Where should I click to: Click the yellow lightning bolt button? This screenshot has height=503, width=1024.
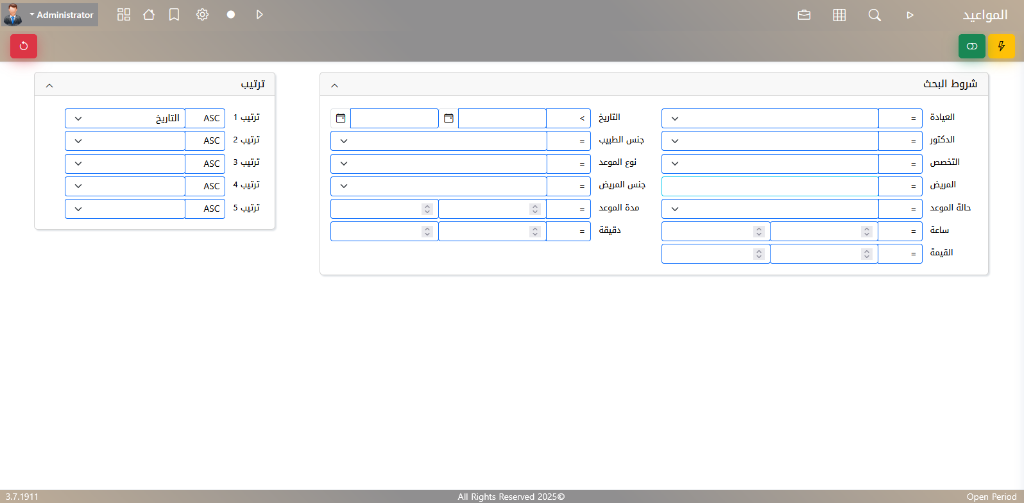click(x=1001, y=46)
